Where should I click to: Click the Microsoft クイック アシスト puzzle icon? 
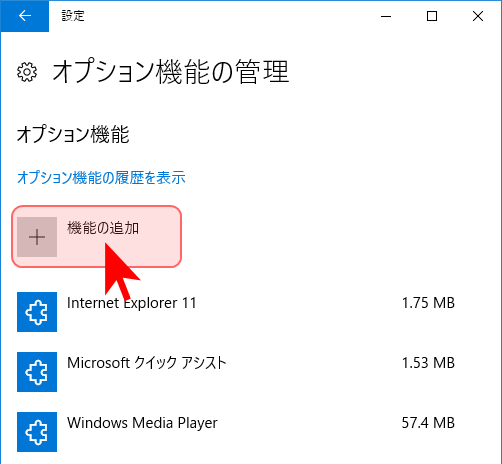click(x=37, y=372)
